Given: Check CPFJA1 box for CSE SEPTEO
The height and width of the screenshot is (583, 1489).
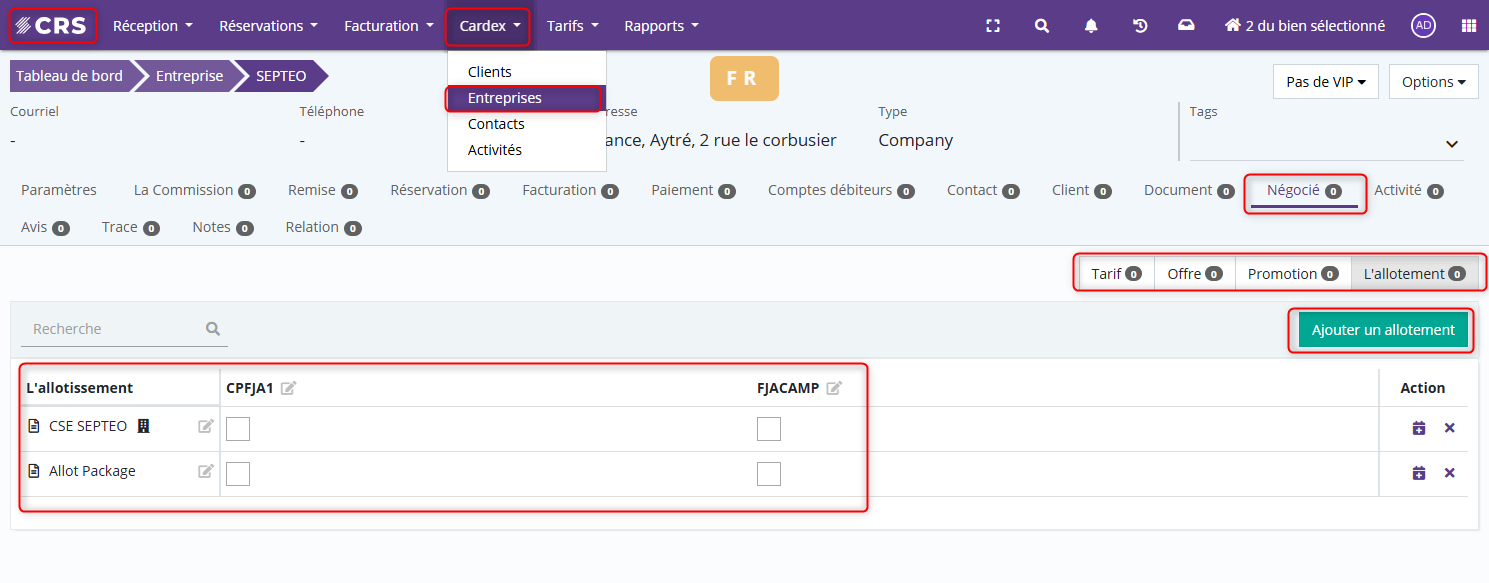Looking at the screenshot, I should pos(238,429).
